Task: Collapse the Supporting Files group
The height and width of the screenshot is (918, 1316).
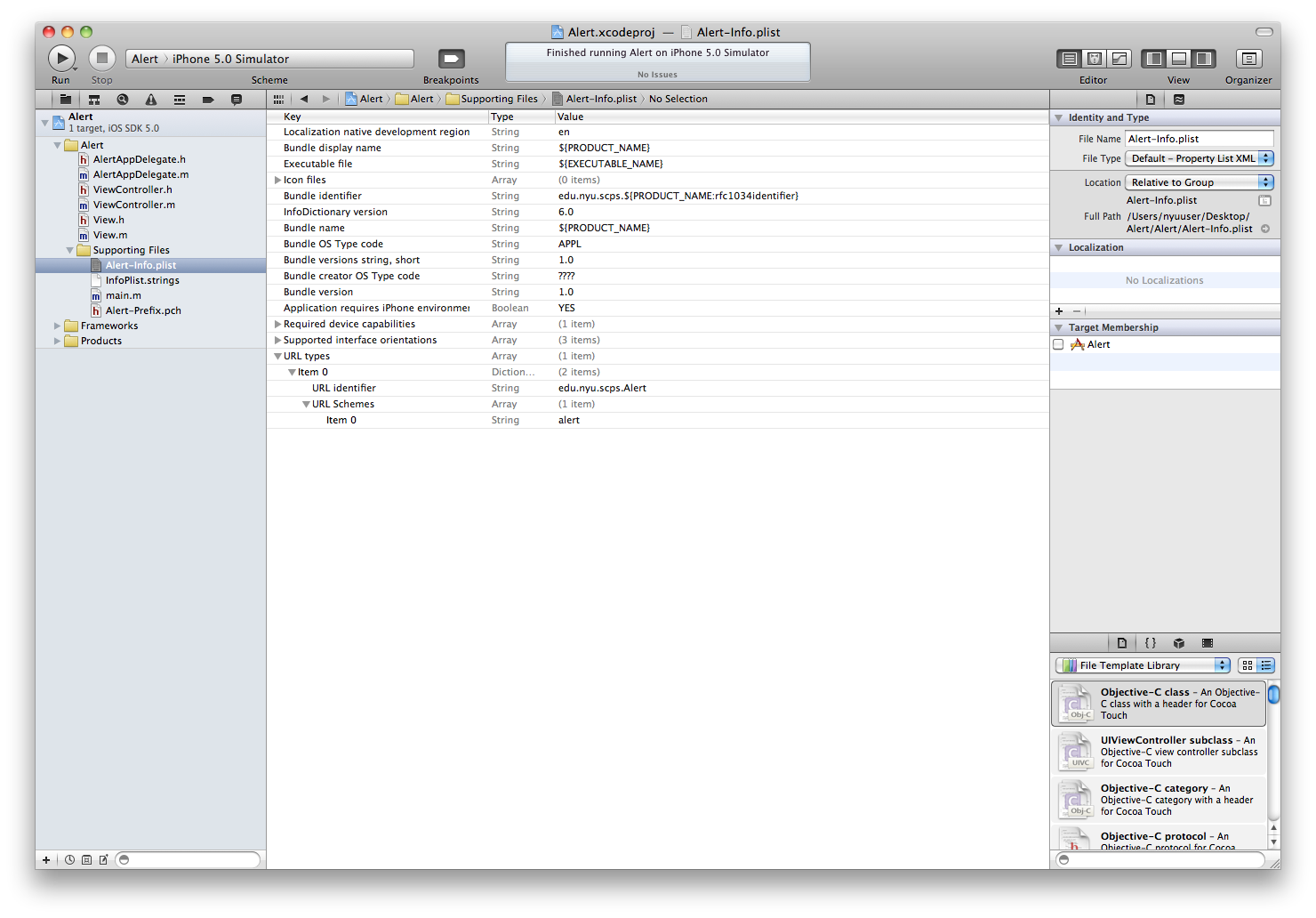Action: pyautogui.click(x=70, y=250)
